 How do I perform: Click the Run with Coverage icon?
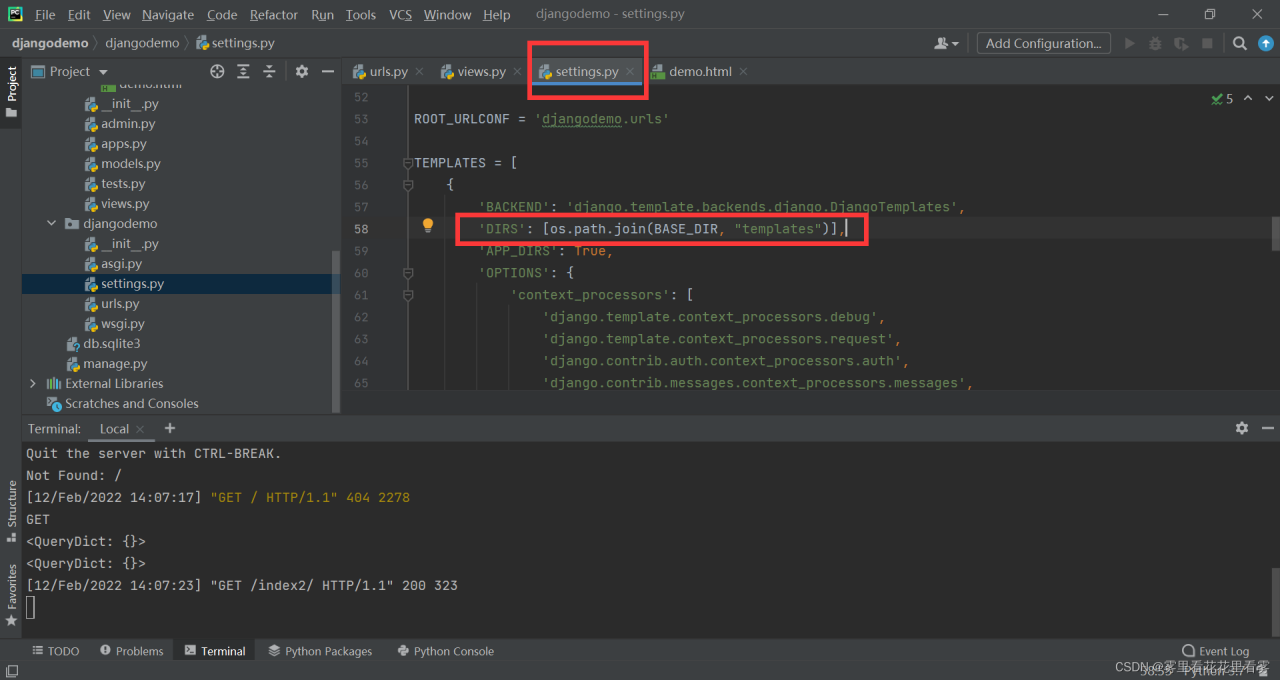click(1181, 43)
